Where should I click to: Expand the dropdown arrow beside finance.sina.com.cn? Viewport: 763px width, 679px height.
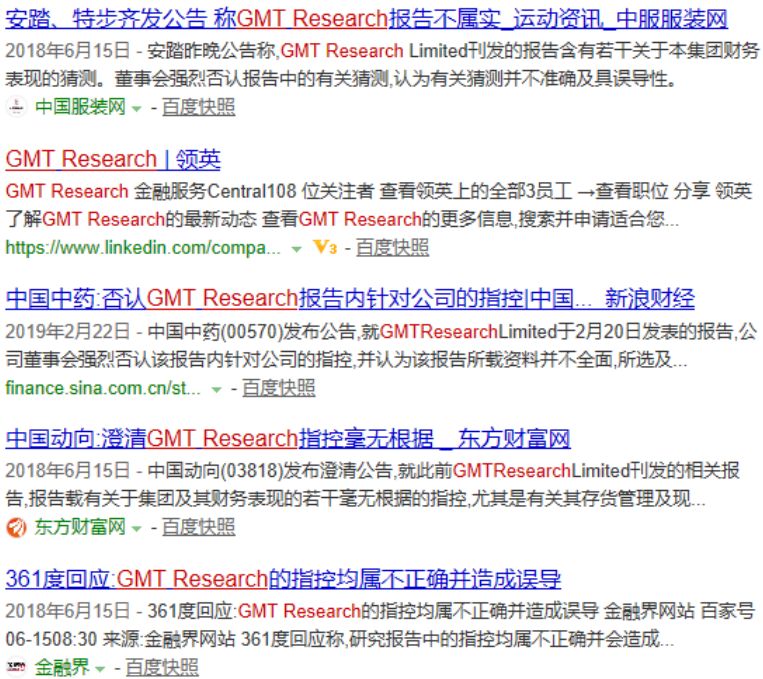point(217,390)
